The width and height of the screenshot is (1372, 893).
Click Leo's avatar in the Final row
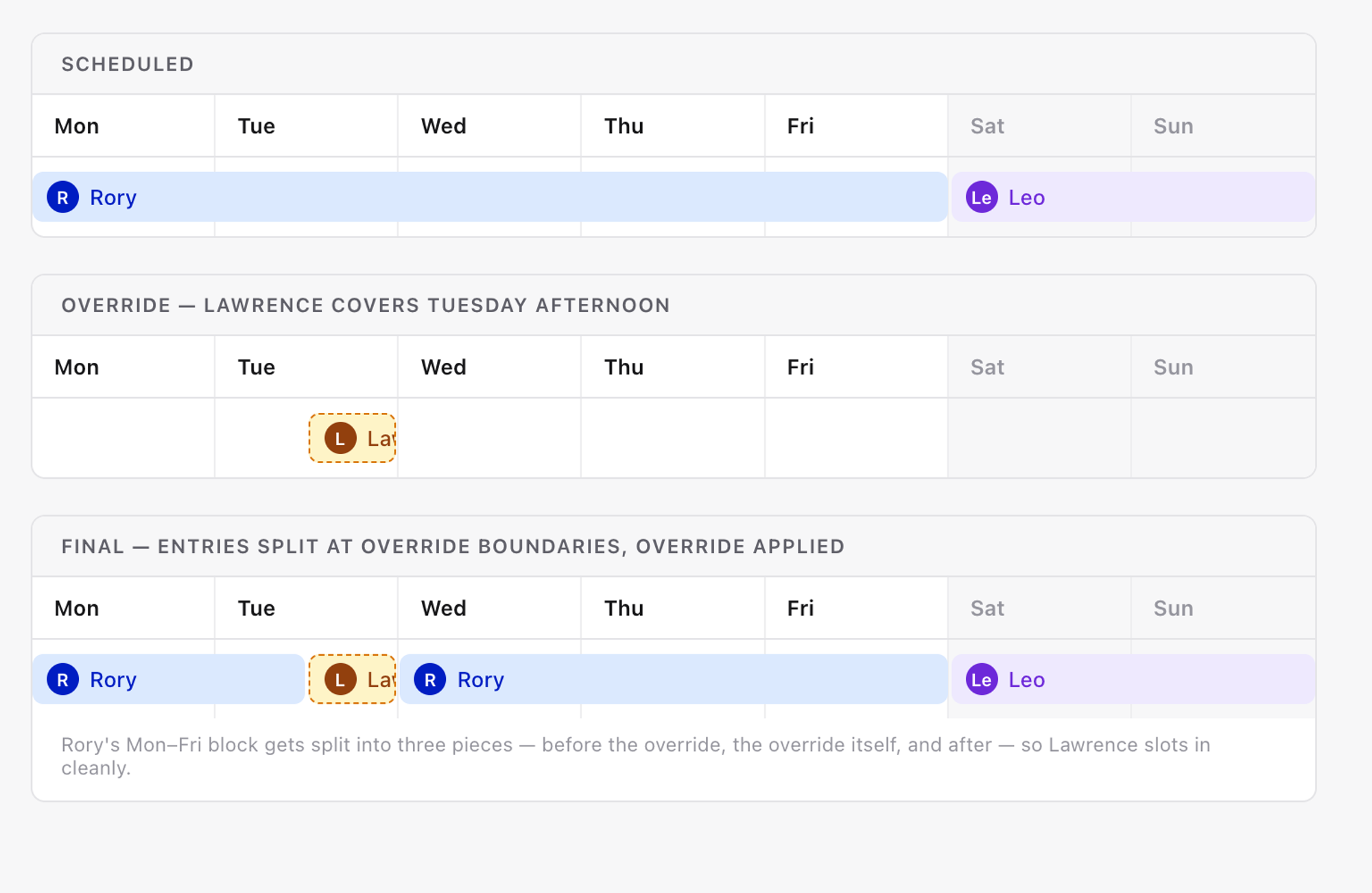(x=981, y=680)
